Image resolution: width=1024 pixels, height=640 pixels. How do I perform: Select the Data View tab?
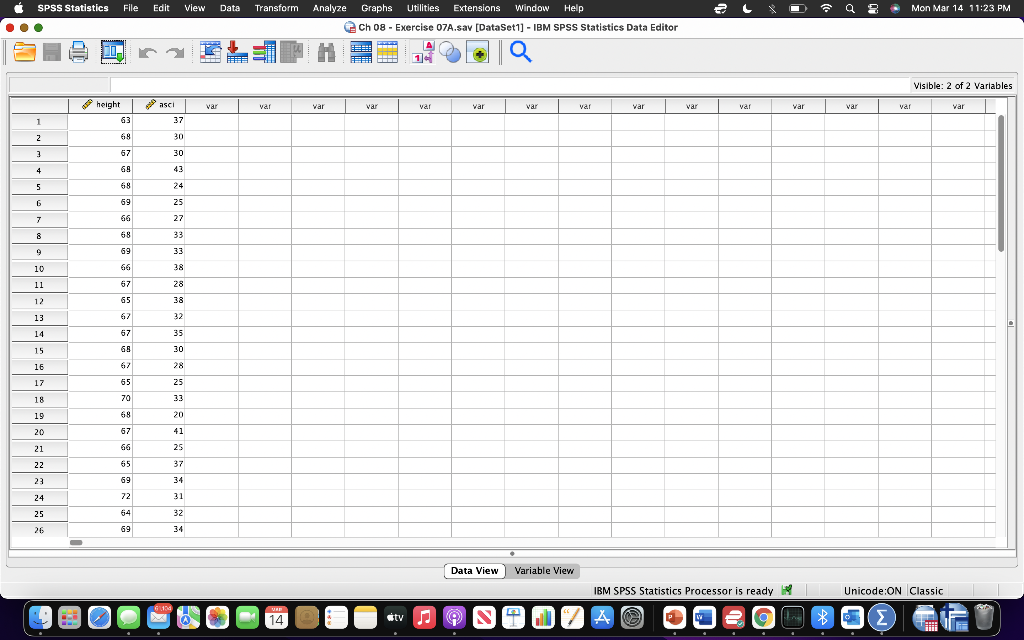(x=474, y=570)
